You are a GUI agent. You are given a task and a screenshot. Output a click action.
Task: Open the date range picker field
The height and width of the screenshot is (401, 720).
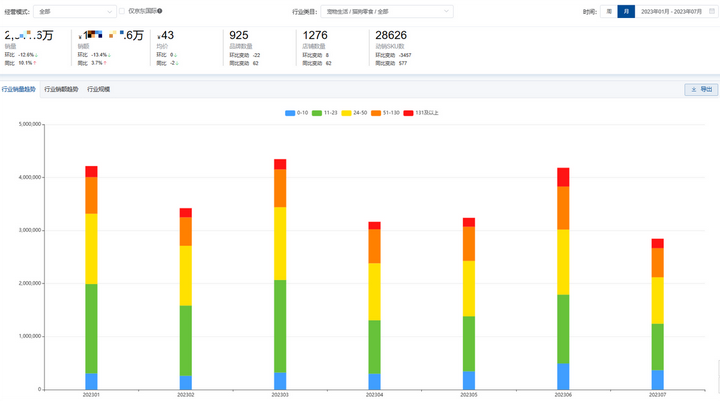click(676, 11)
